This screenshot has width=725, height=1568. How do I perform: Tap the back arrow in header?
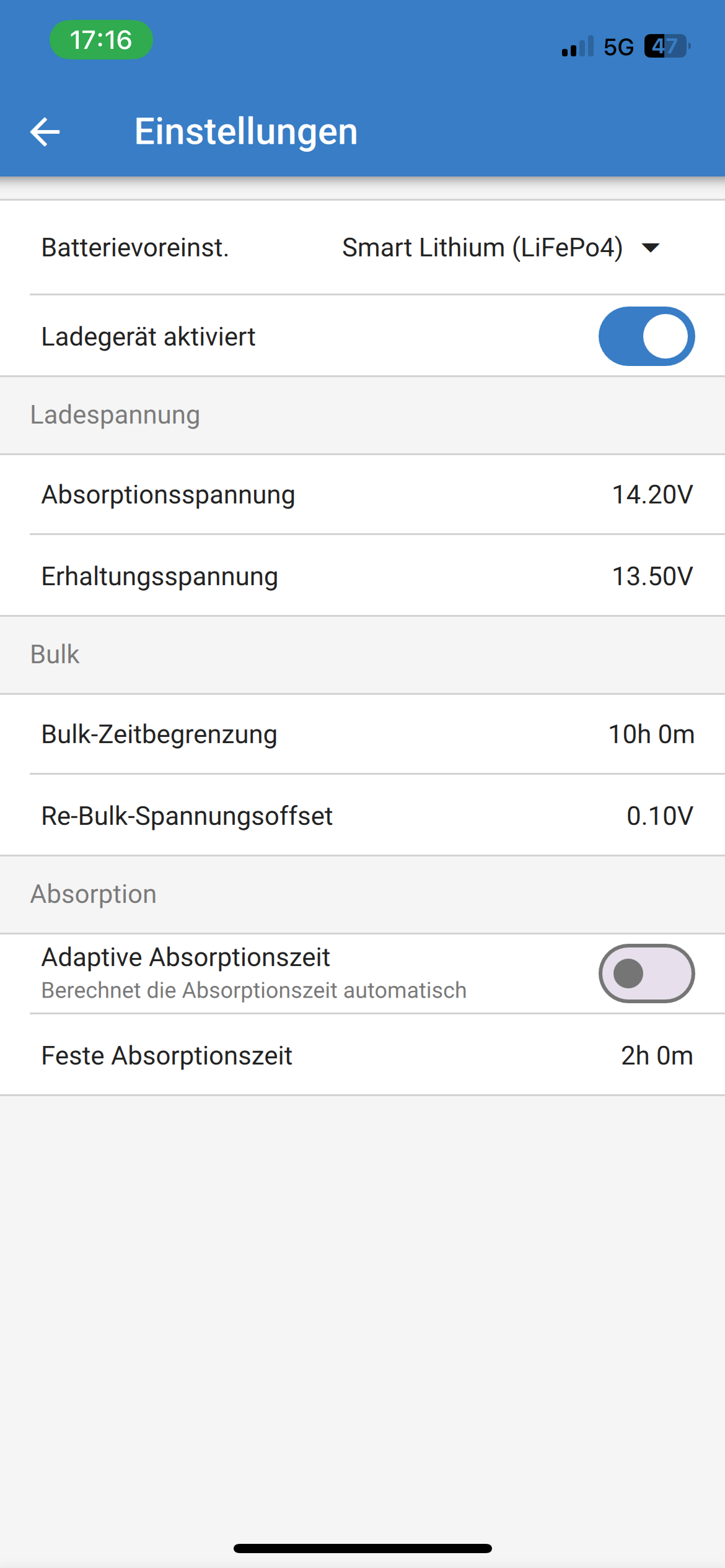tap(45, 132)
